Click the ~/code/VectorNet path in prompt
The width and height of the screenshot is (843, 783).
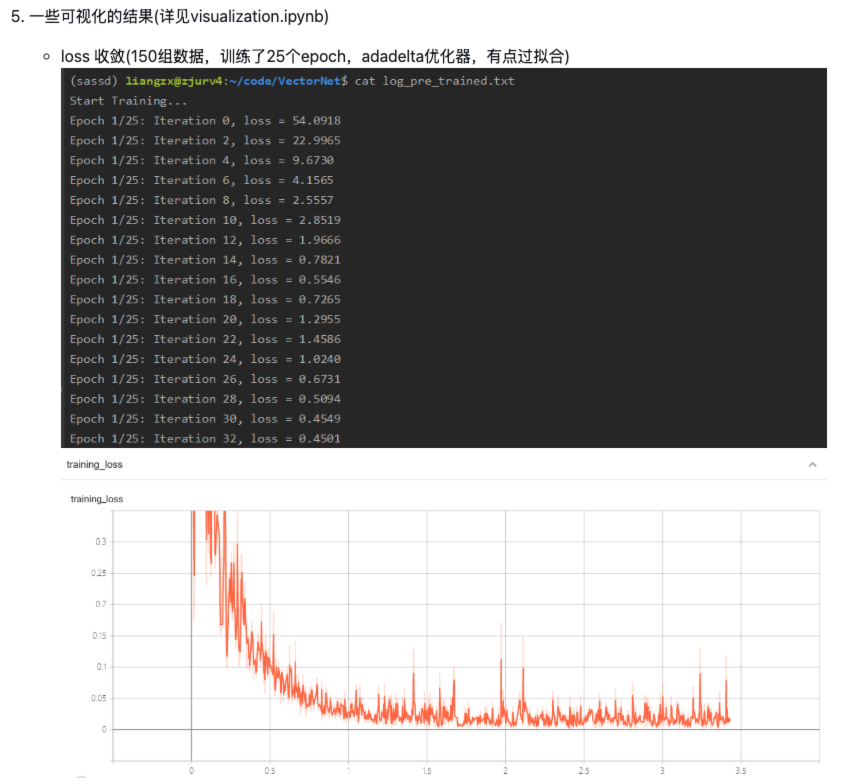(x=289, y=80)
